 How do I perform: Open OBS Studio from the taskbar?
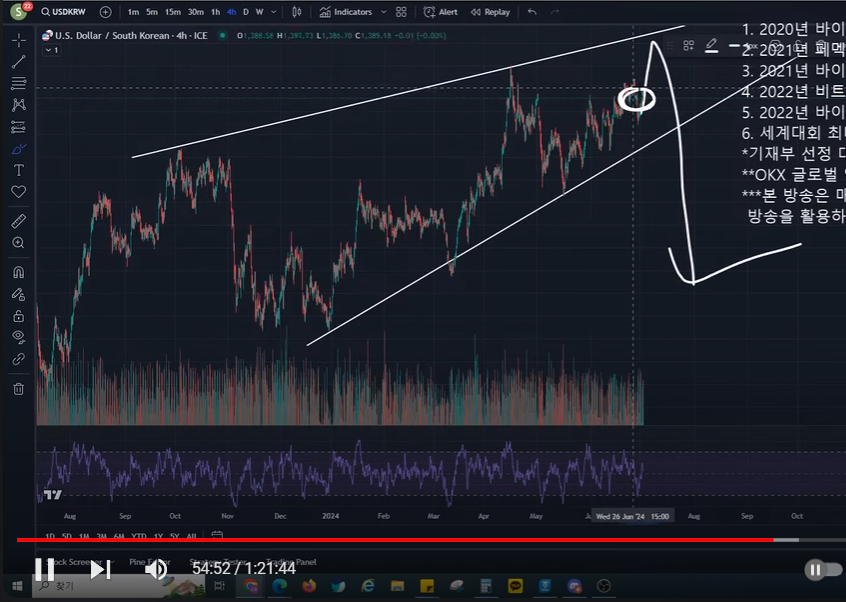click(x=604, y=586)
